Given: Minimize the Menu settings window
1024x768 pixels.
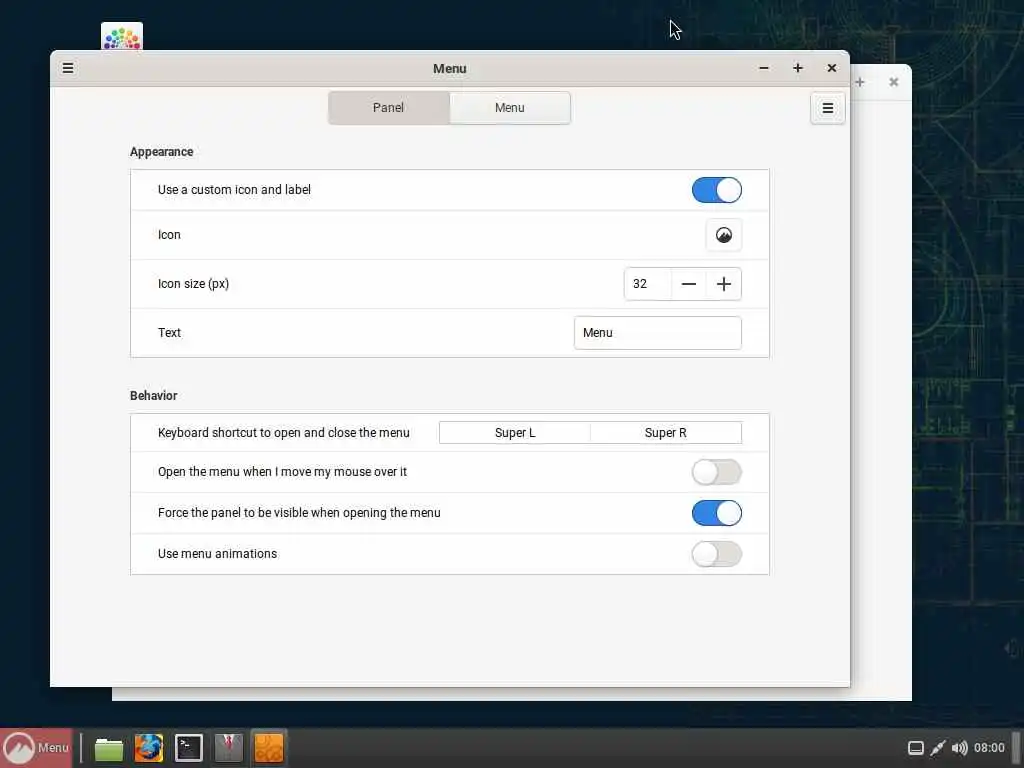Looking at the screenshot, I should pos(764,68).
